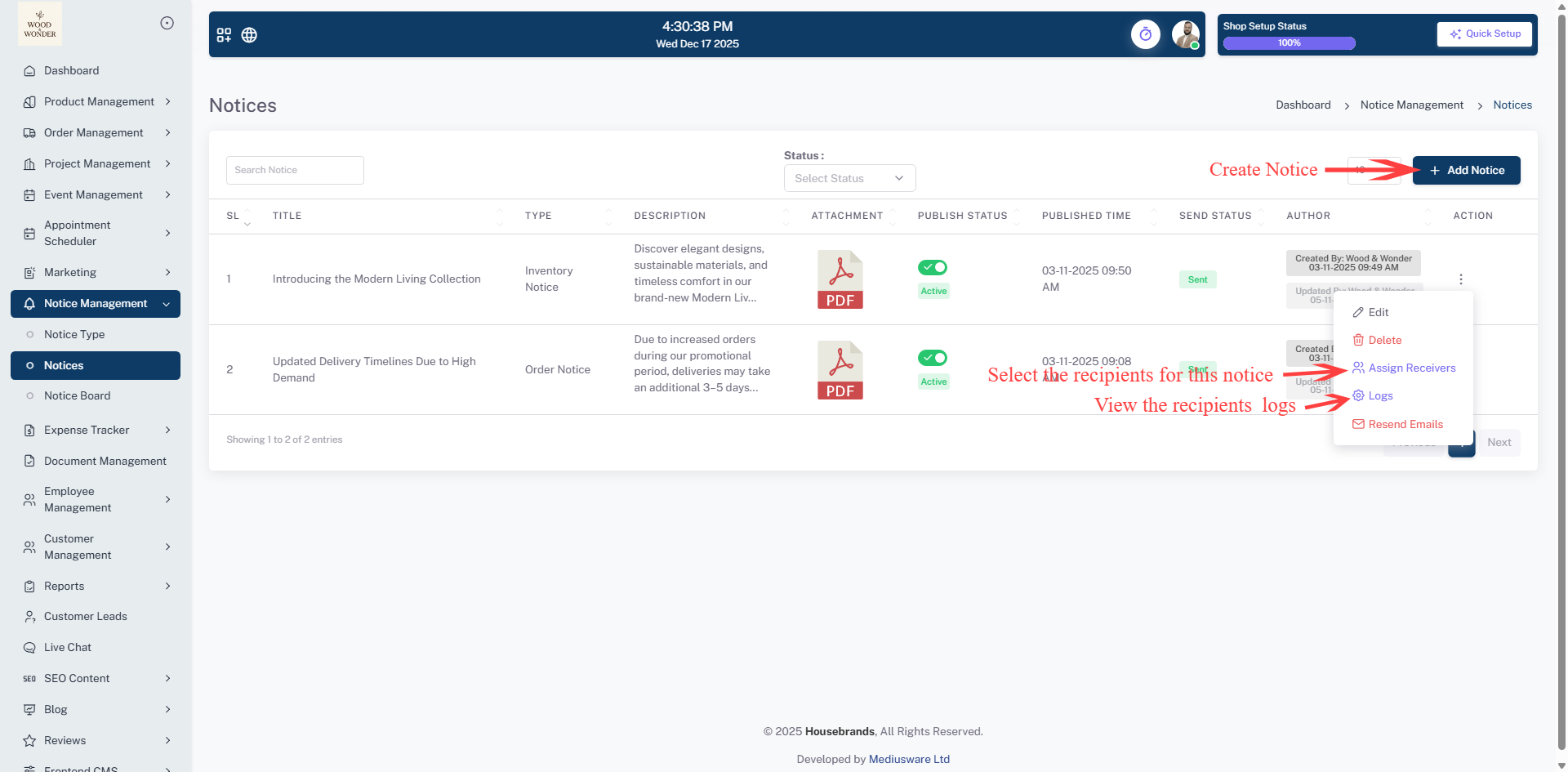Screen dimensions: 1568x772
Task: Disable publish status of Updated Delivery notice
Action: point(932,358)
